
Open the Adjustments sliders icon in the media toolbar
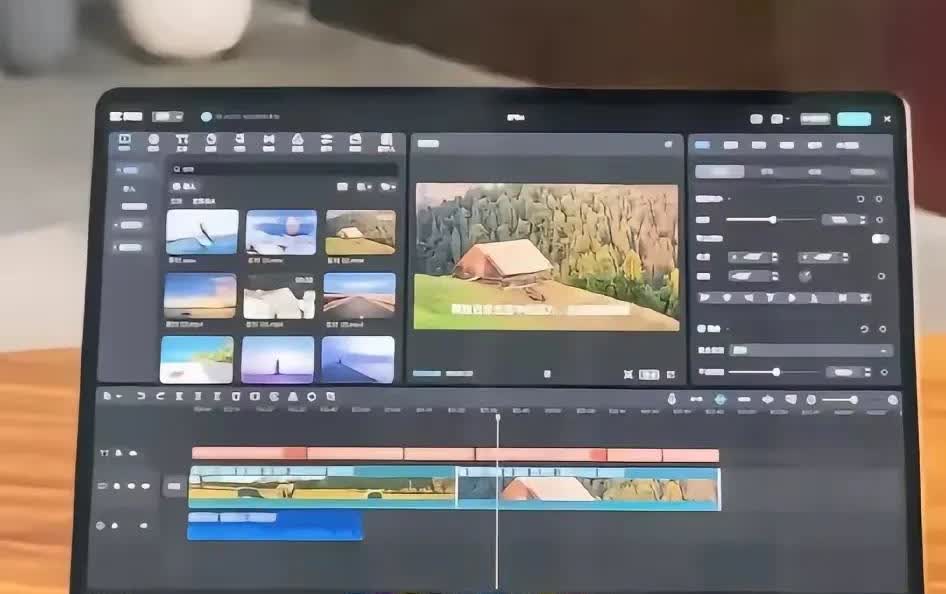(326, 142)
